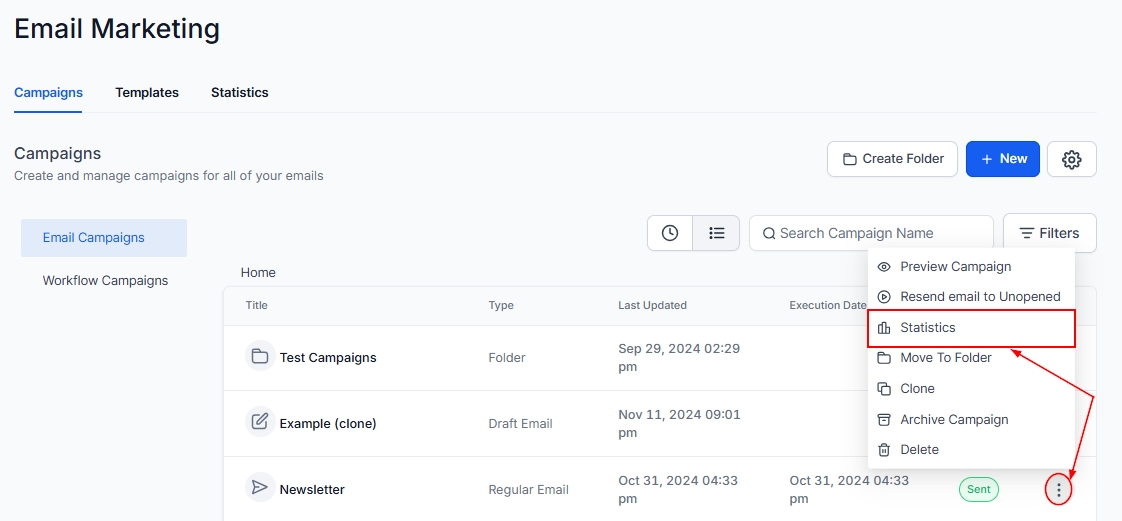Viewport: 1122px width, 521px height.
Task: Switch to list view icon
Action: coord(716,233)
